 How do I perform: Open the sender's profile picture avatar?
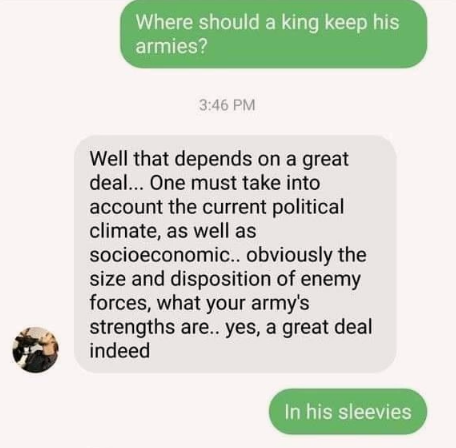pos(35,349)
